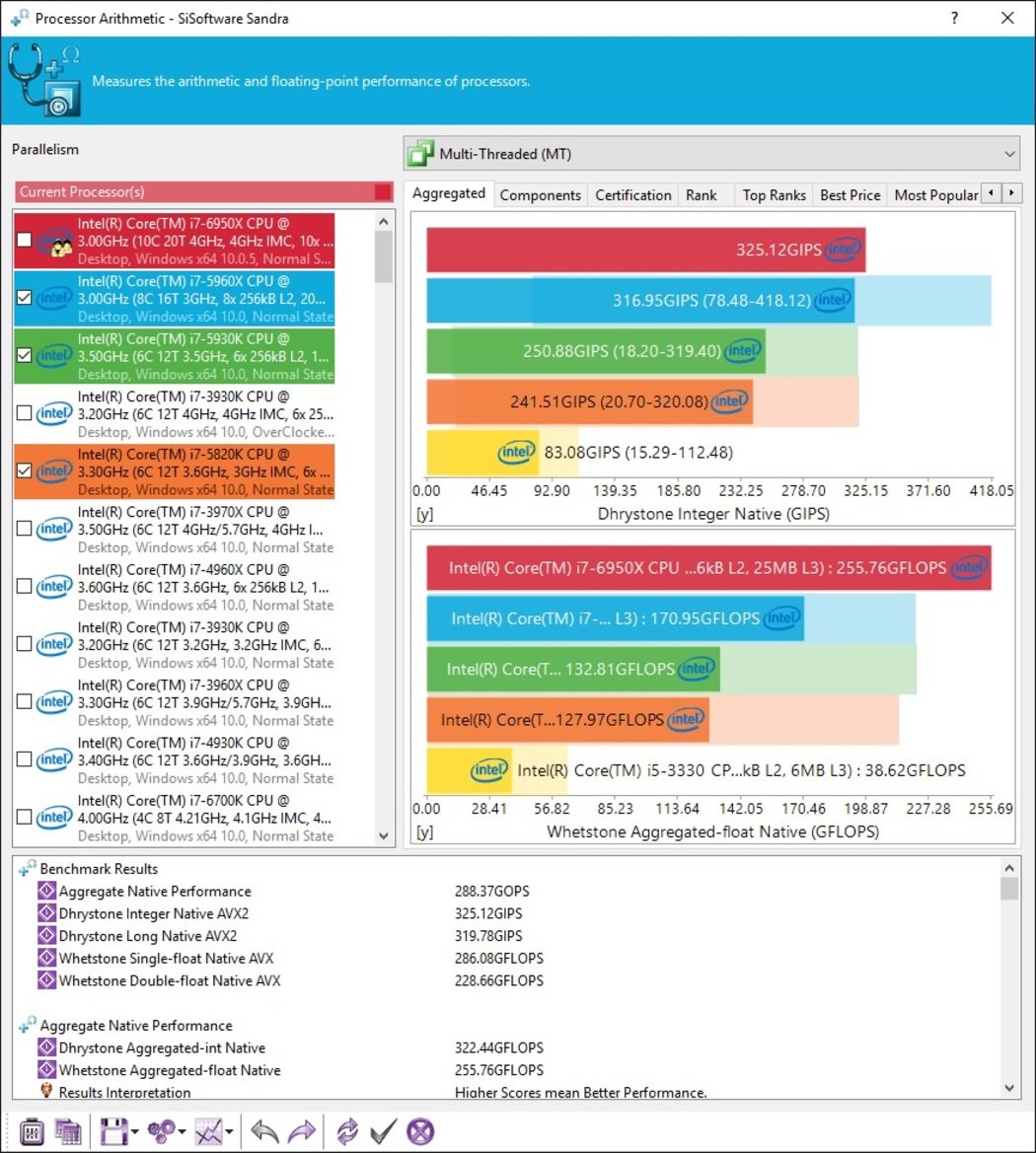Click the floppy disk save icon
Screen dimensions: 1036x1153
pyautogui.click(x=114, y=1131)
